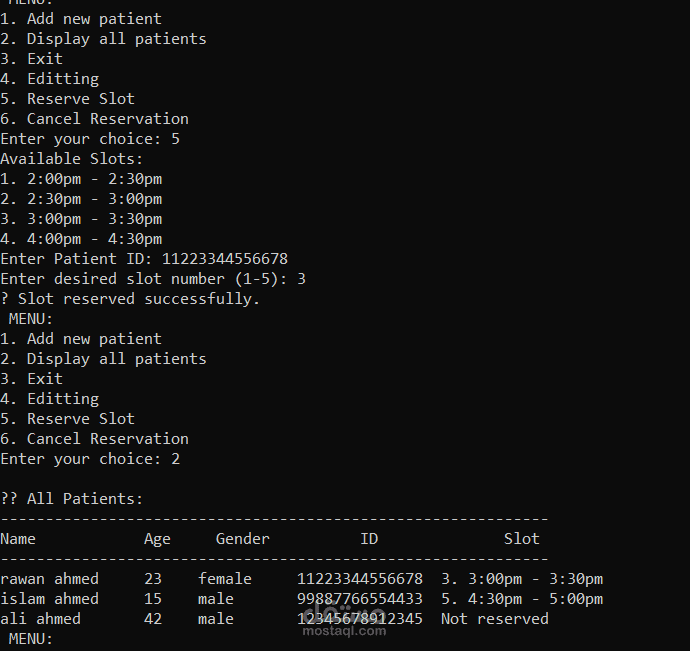Click the 'Slot' column header
The image size is (690, 651).
[x=522, y=539]
